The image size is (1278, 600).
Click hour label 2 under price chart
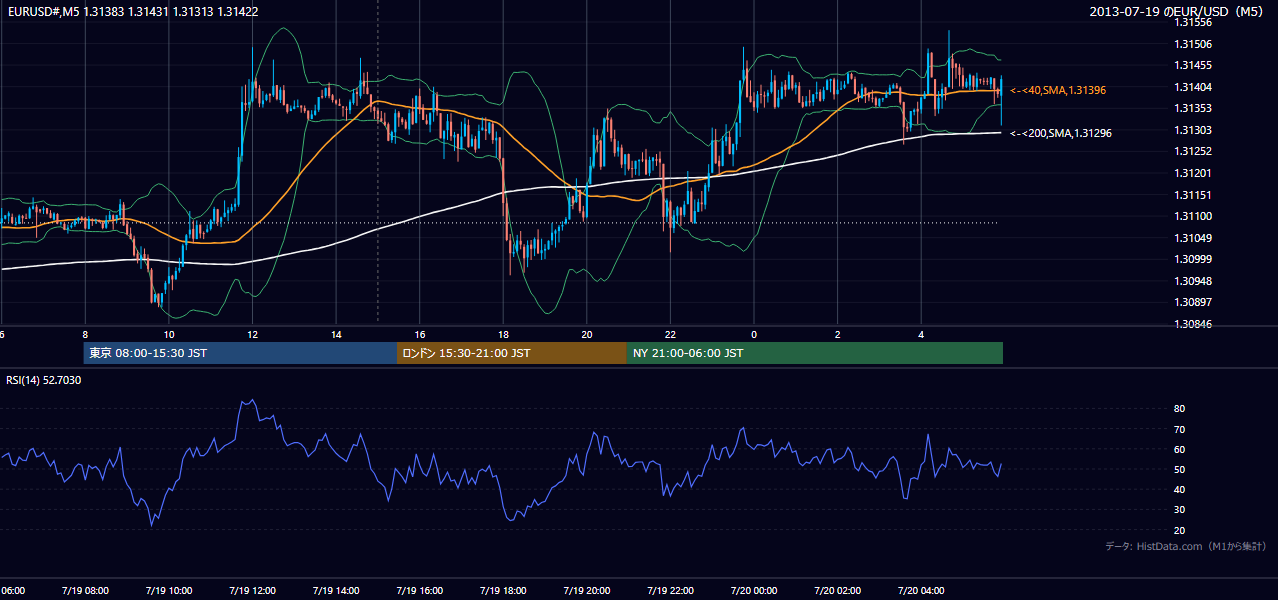point(837,335)
